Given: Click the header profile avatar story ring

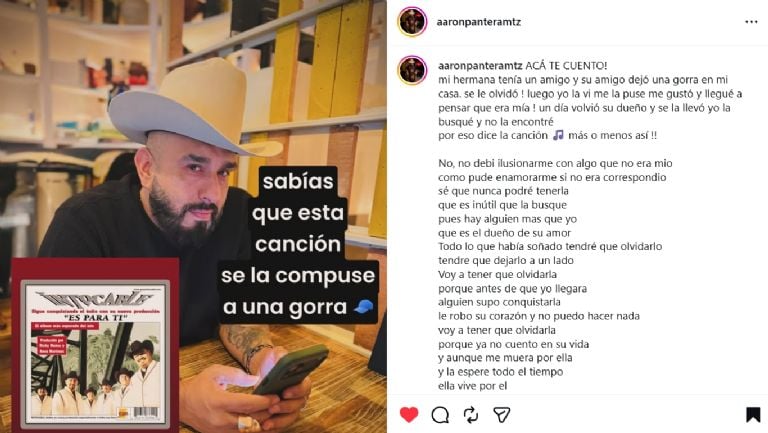Looking at the screenshot, I should tap(412, 22).
